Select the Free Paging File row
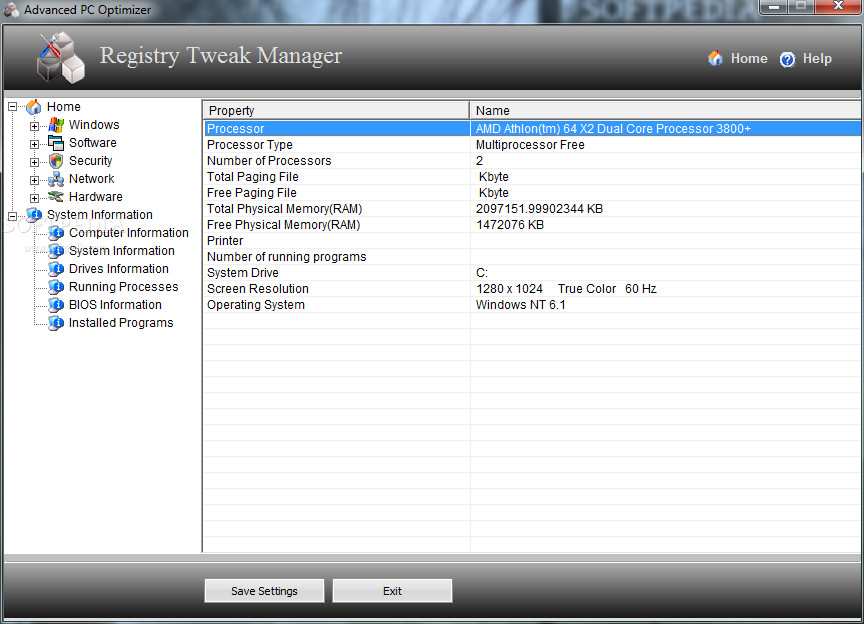Image resolution: width=864 pixels, height=624 pixels. (x=532, y=192)
